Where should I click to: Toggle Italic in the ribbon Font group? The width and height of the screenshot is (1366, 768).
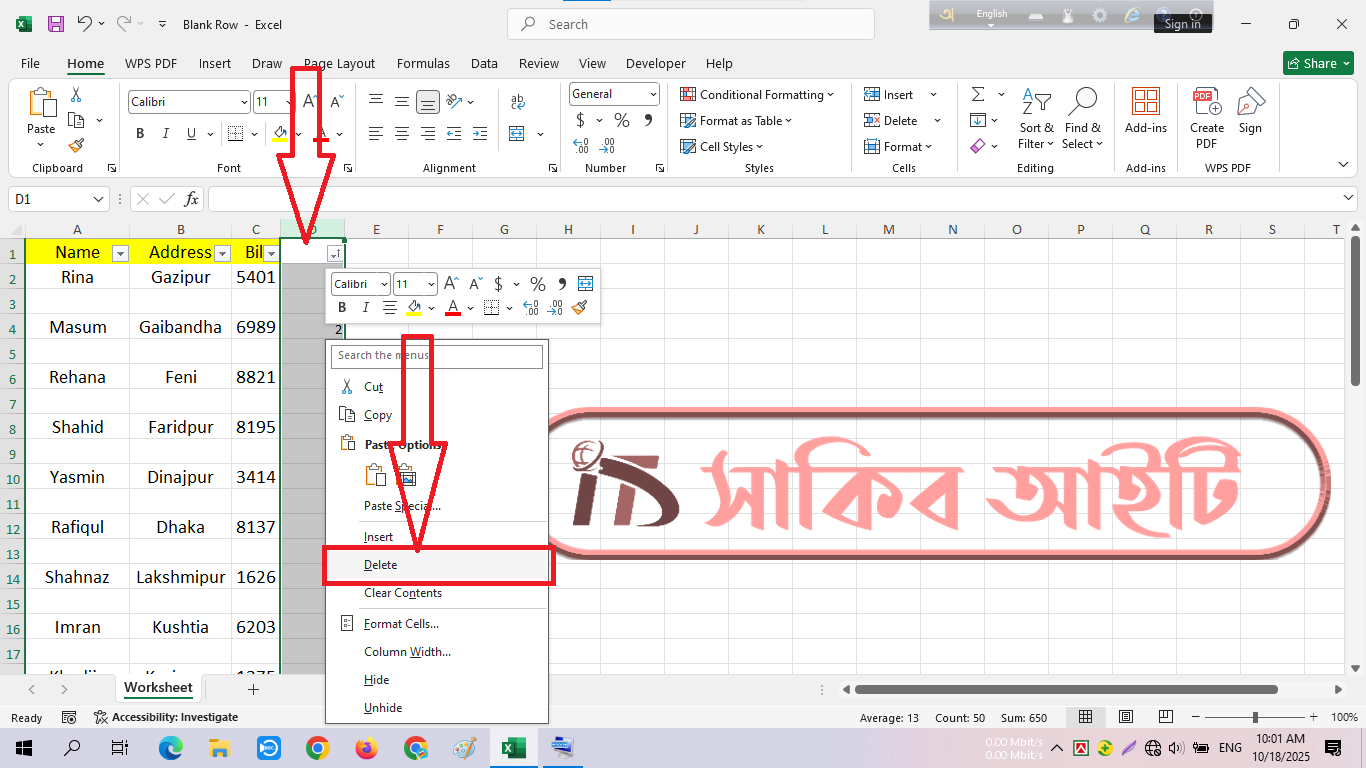[x=166, y=134]
